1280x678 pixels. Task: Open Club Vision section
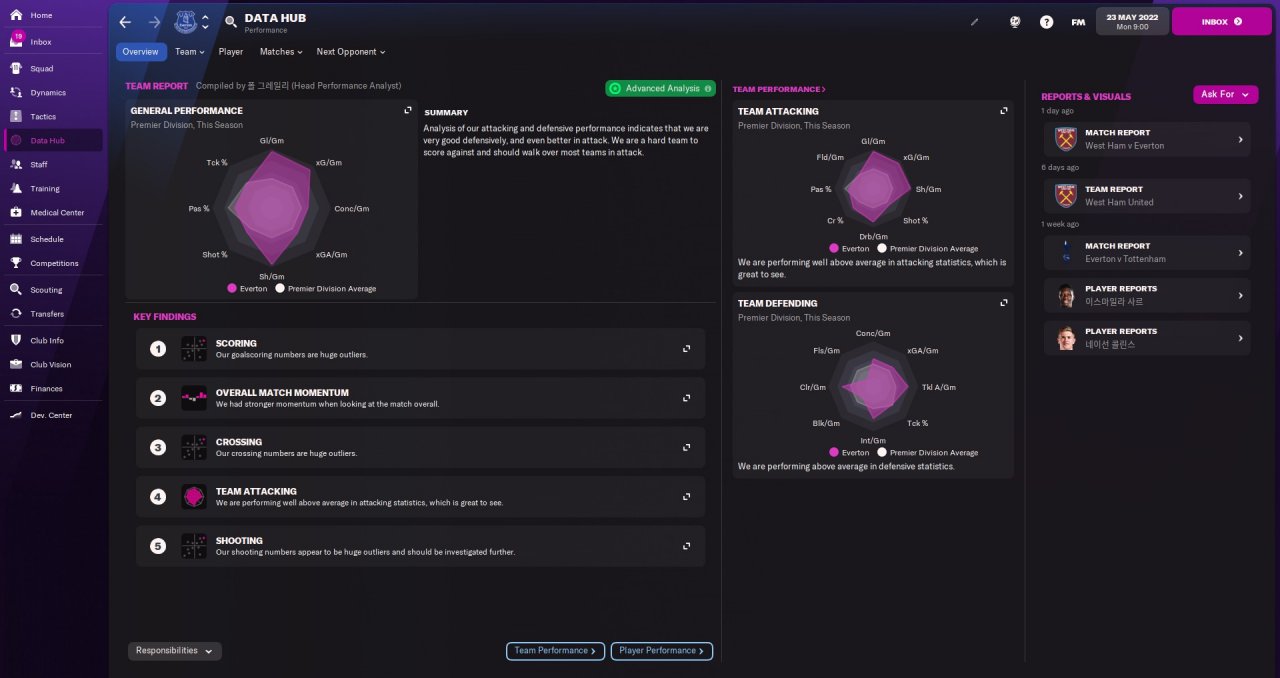[x=52, y=365]
